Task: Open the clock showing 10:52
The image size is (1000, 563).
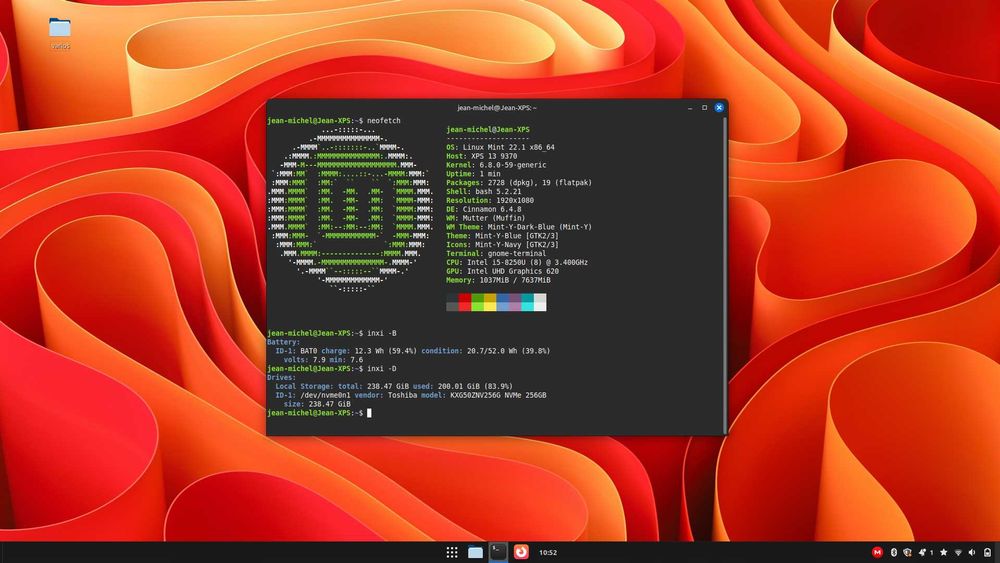Action: coord(548,553)
